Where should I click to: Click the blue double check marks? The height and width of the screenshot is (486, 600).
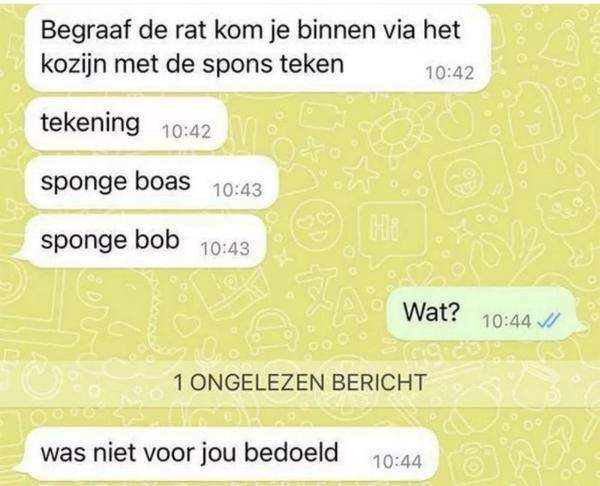pyautogui.click(x=549, y=320)
